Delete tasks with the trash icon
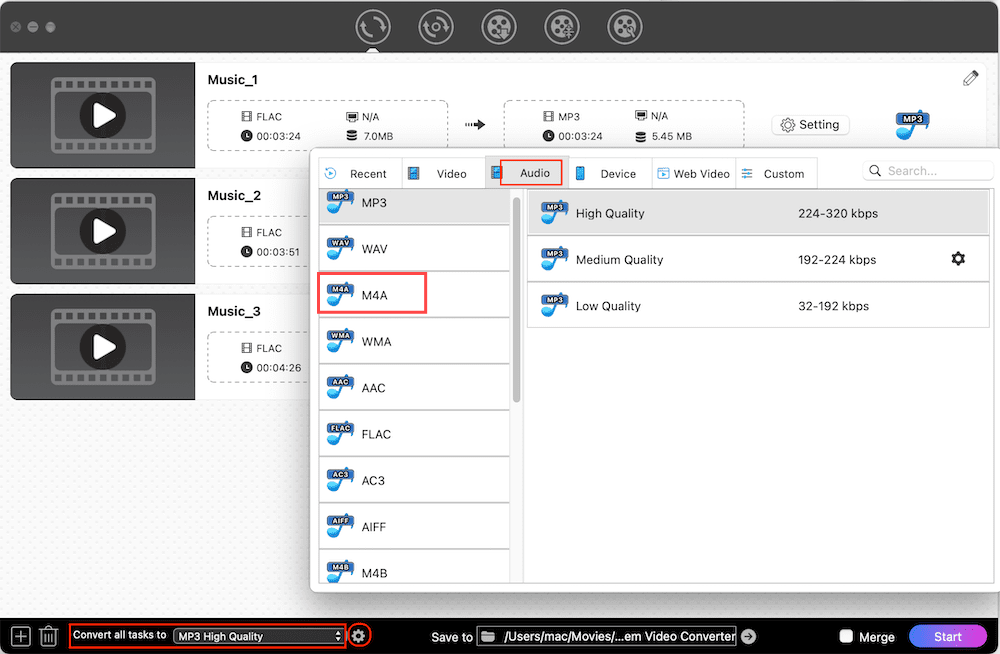The height and width of the screenshot is (654, 1000). [48, 636]
